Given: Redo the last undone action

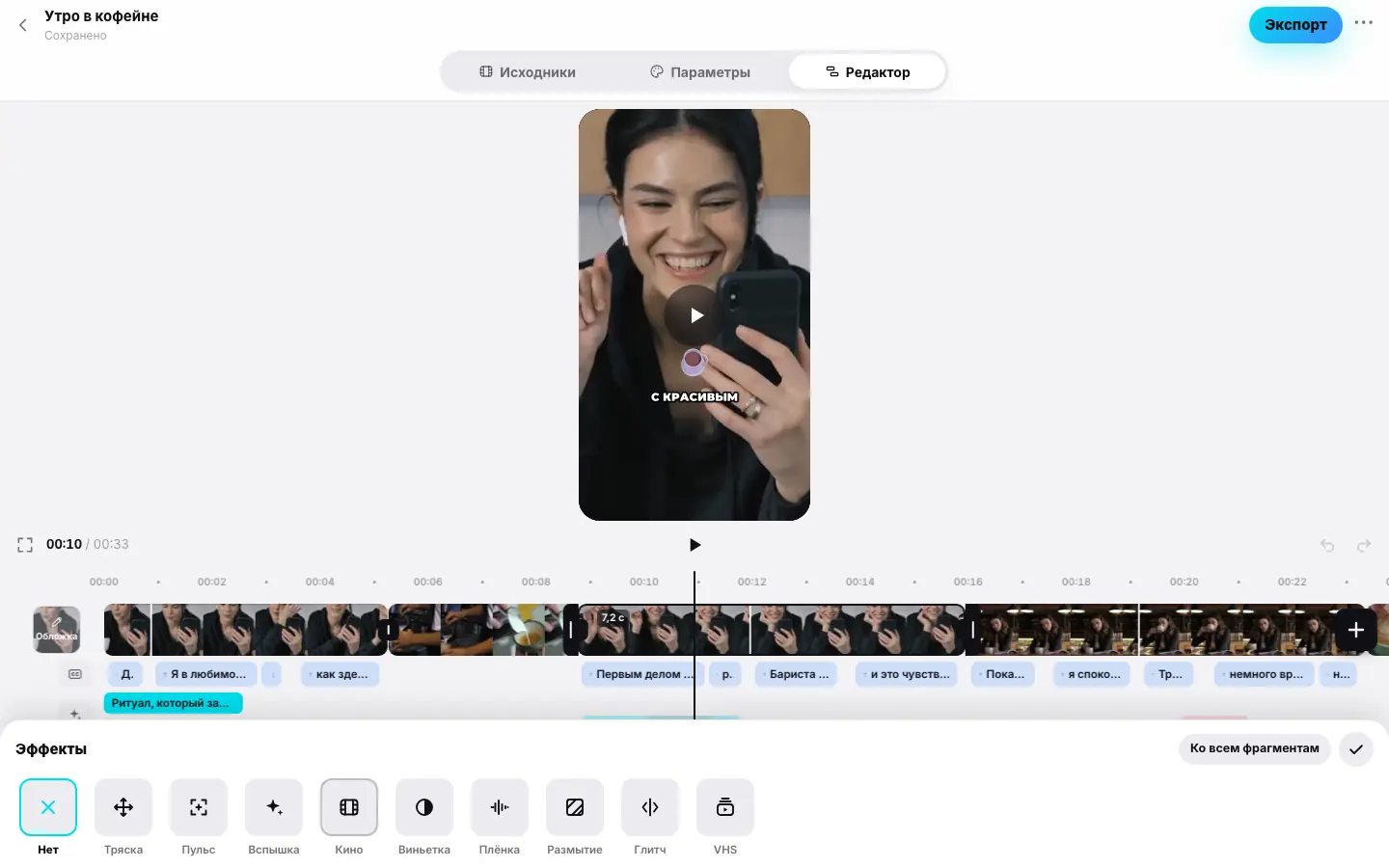Looking at the screenshot, I should [x=1364, y=546].
